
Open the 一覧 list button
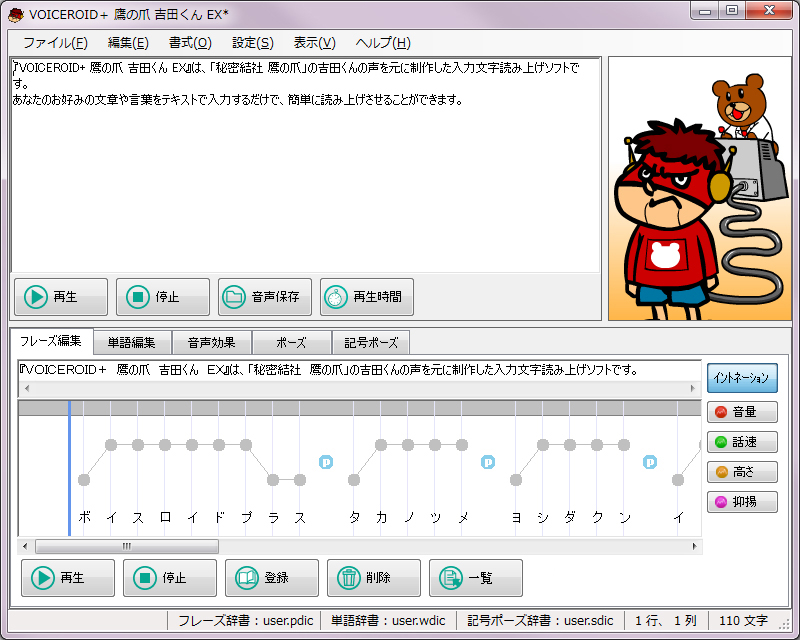[476, 578]
